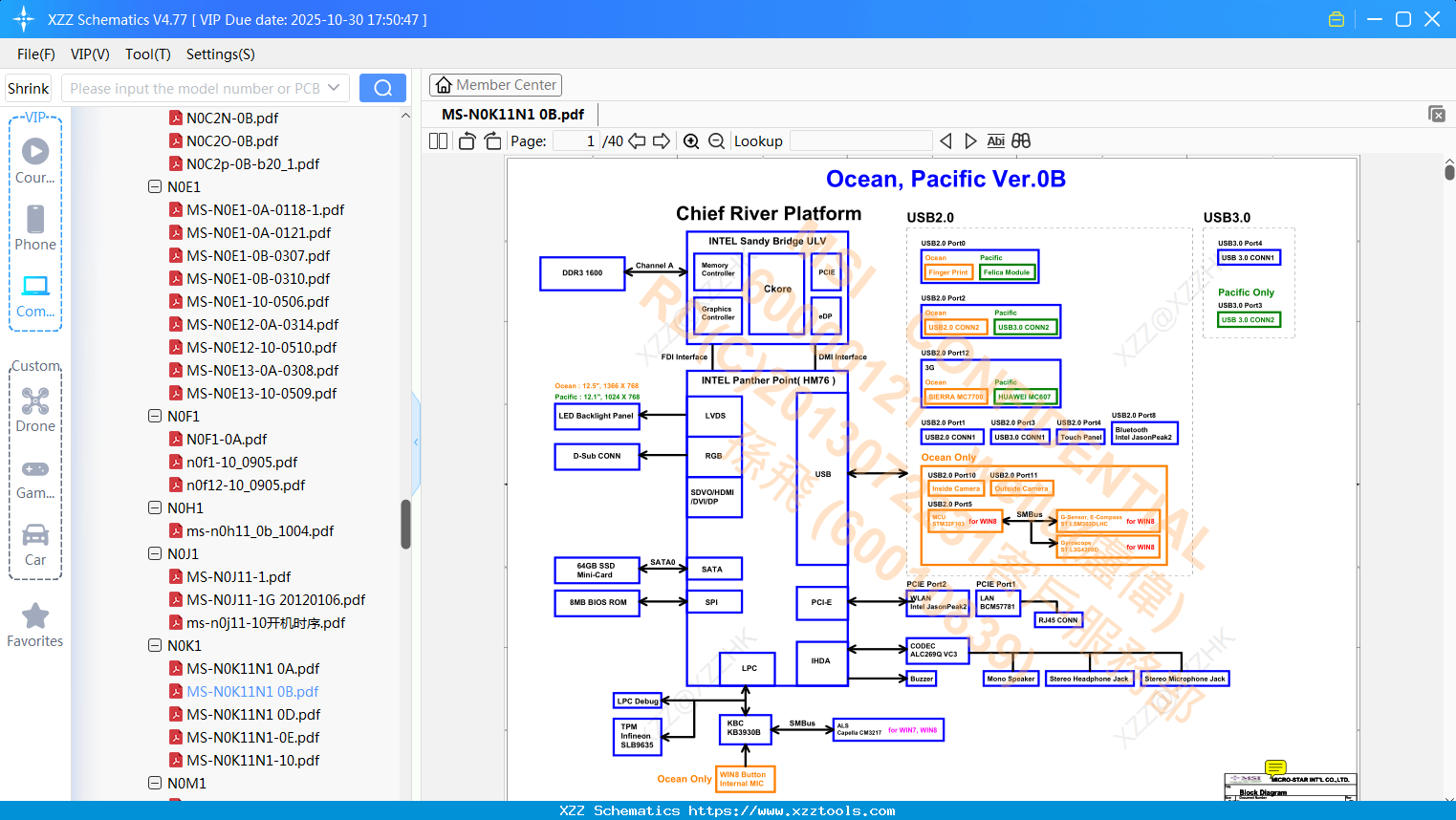The width and height of the screenshot is (1456, 820).
Task: Click the blue search magnifier button
Action: [x=382, y=88]
